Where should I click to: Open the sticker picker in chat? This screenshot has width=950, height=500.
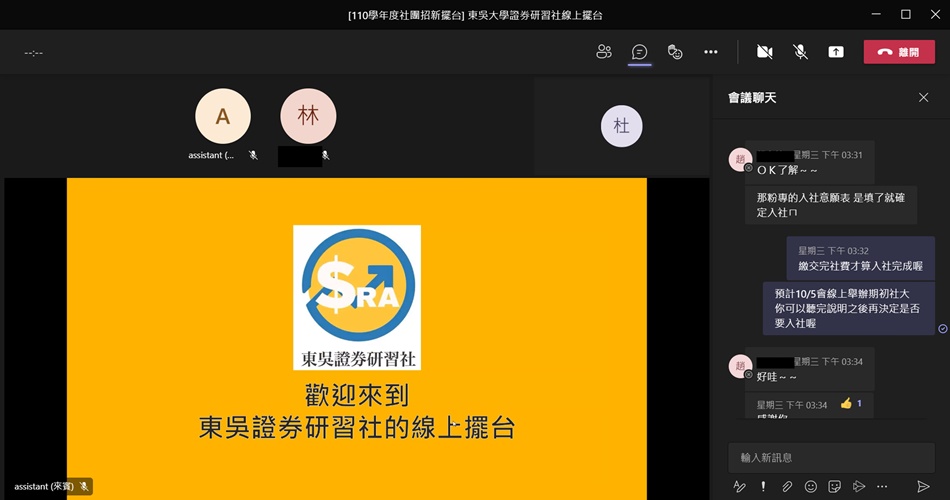tap(835, 486)
